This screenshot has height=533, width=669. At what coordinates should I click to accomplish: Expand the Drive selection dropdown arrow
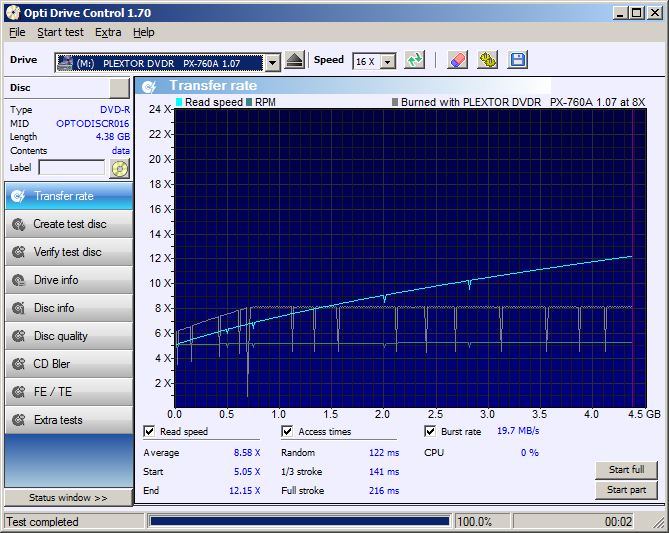tap(272, 63)
